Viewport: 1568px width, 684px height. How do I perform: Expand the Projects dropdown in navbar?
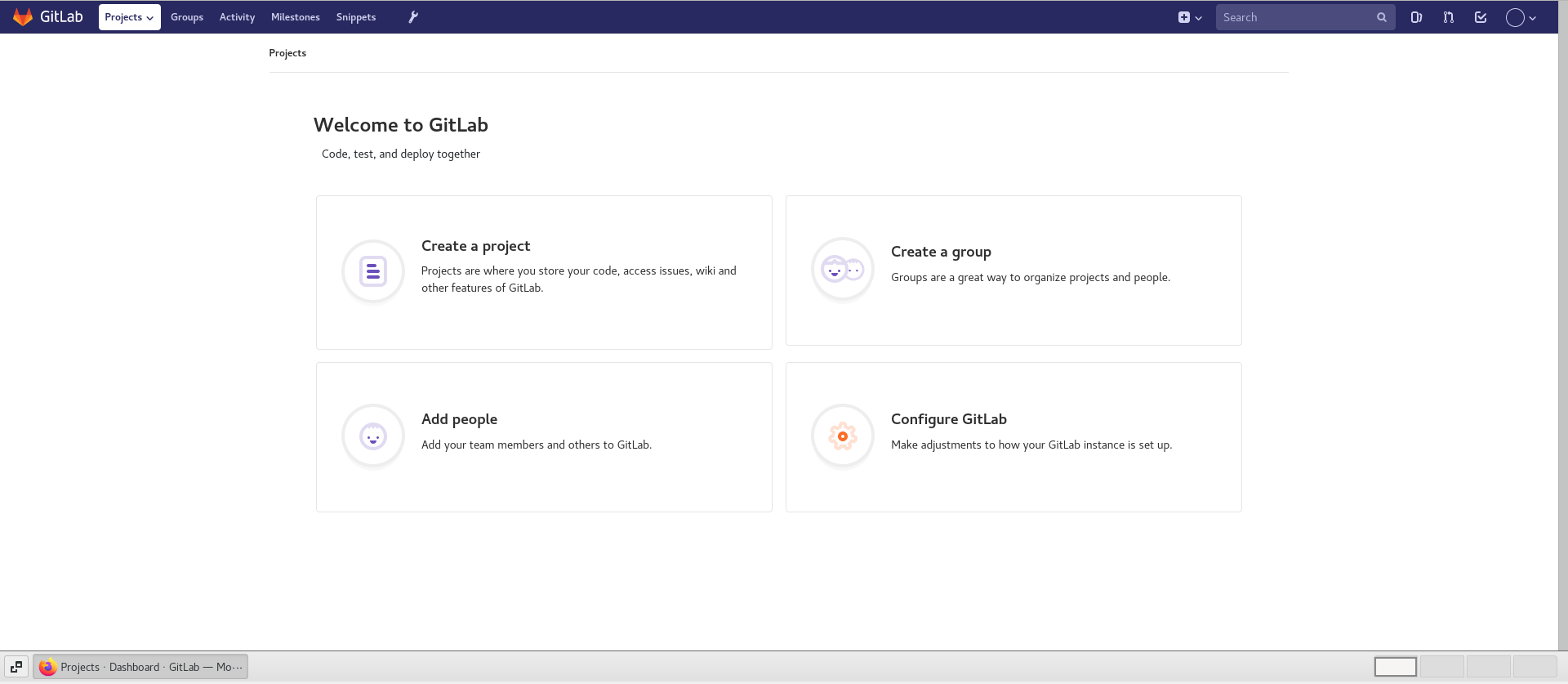[x=129, y=17]
